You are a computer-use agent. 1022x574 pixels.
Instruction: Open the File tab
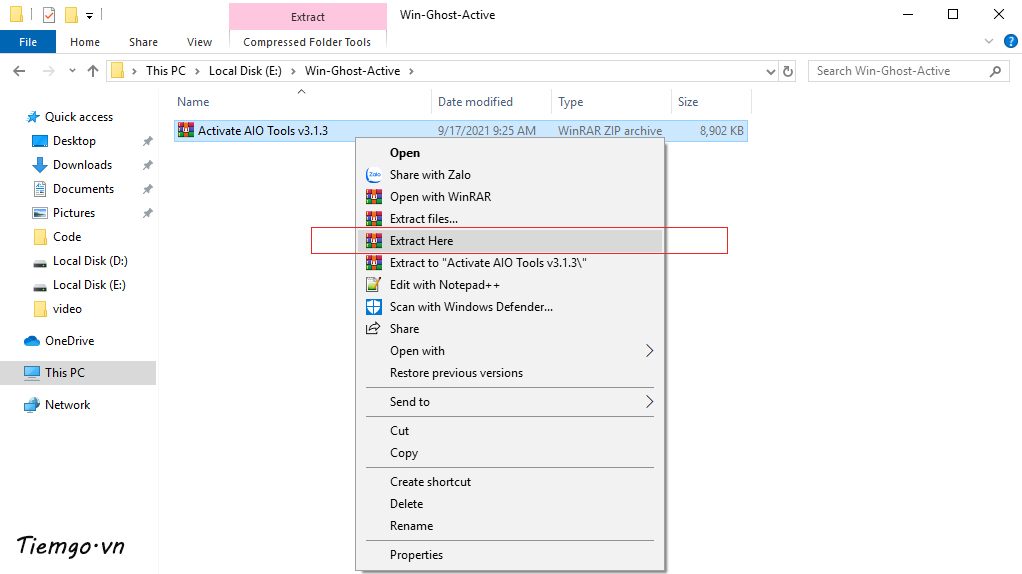(x=28, y=42)
